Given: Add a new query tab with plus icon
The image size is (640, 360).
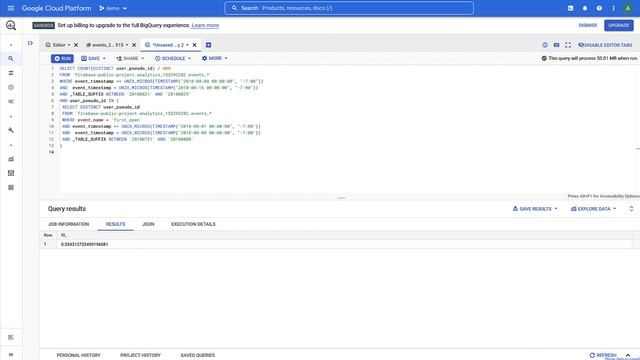Looking at the screenshot, I should 208,45.
